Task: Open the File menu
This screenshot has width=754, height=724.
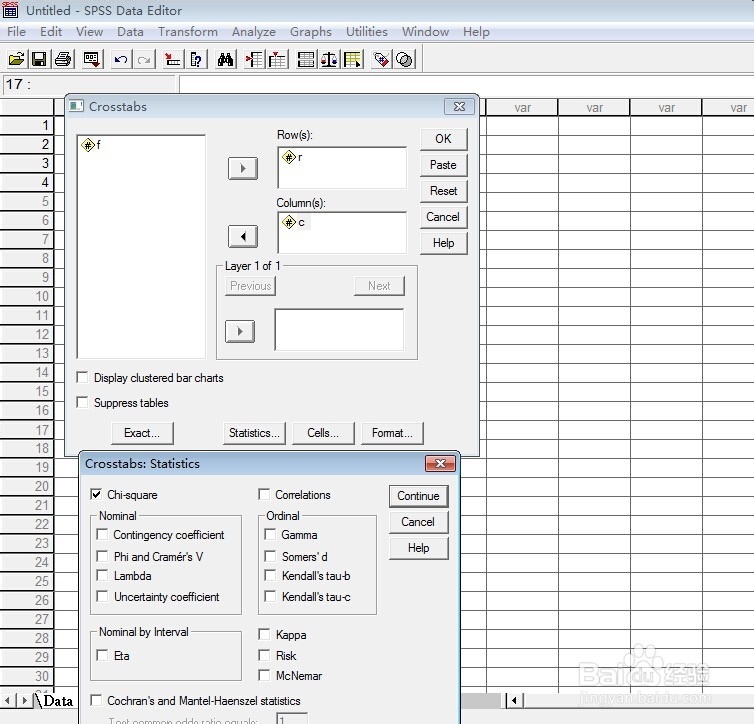Action: [x=16, y=32]
